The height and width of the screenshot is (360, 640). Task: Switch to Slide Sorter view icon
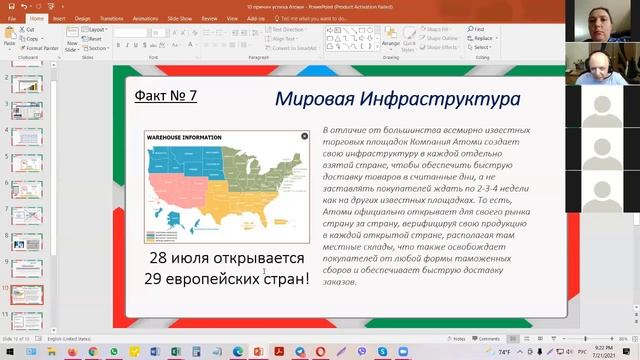[x=527, y=338]
